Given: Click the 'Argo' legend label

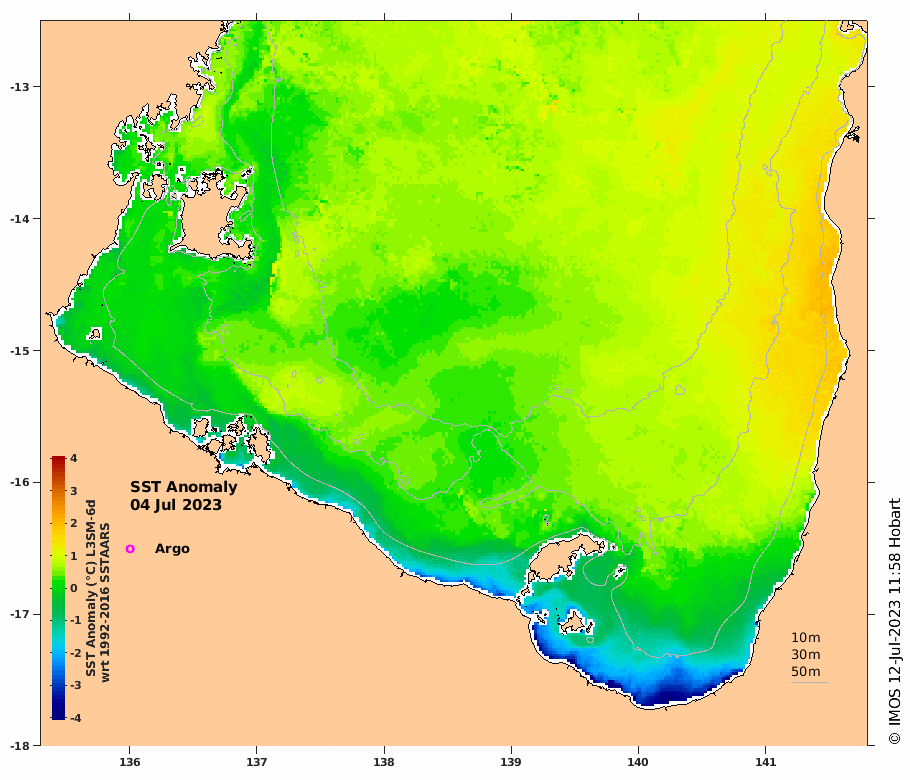Looking at the screenshot, I should click(x=172, y=549).
